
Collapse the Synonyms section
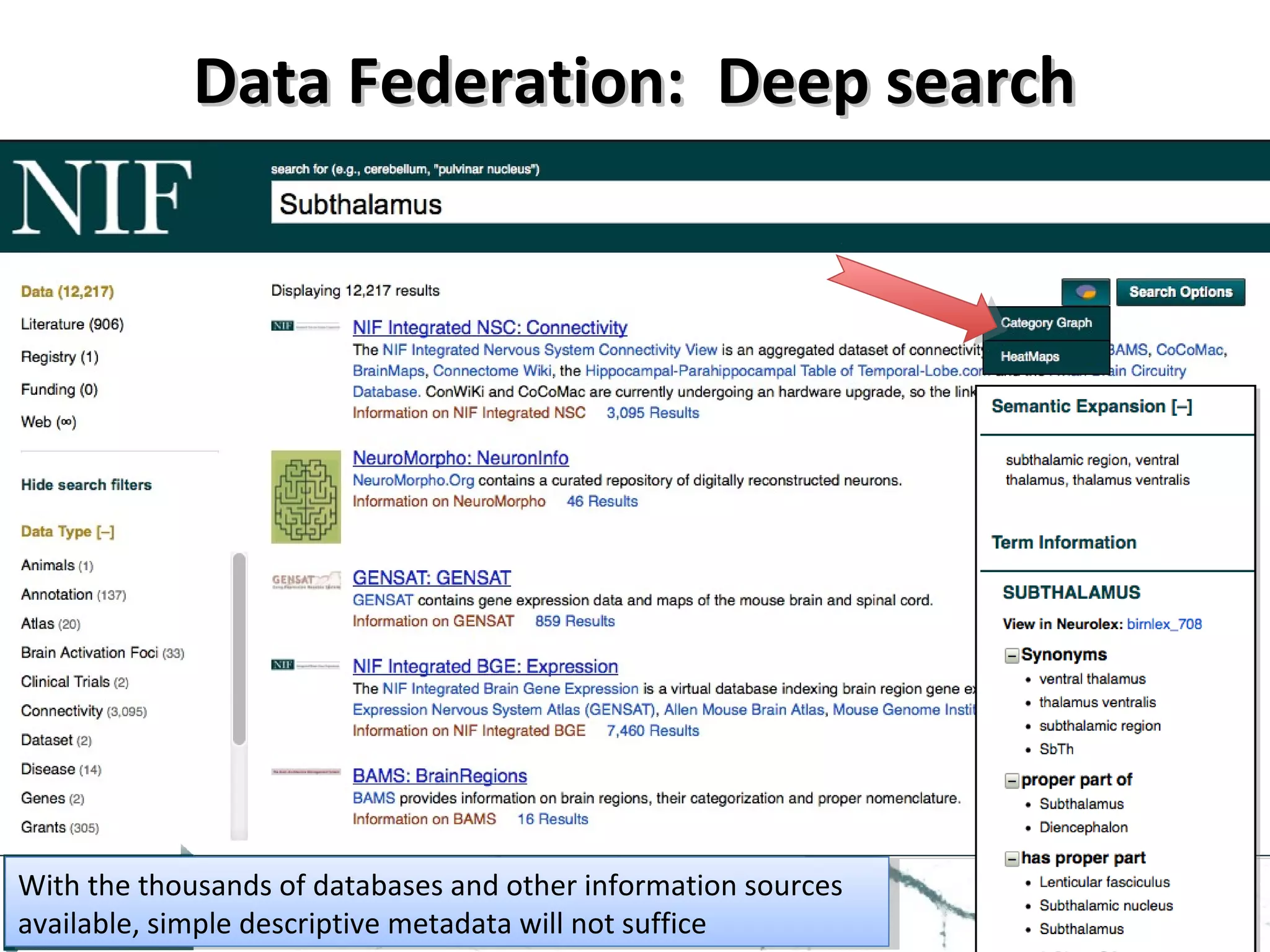click(1011, 656)
